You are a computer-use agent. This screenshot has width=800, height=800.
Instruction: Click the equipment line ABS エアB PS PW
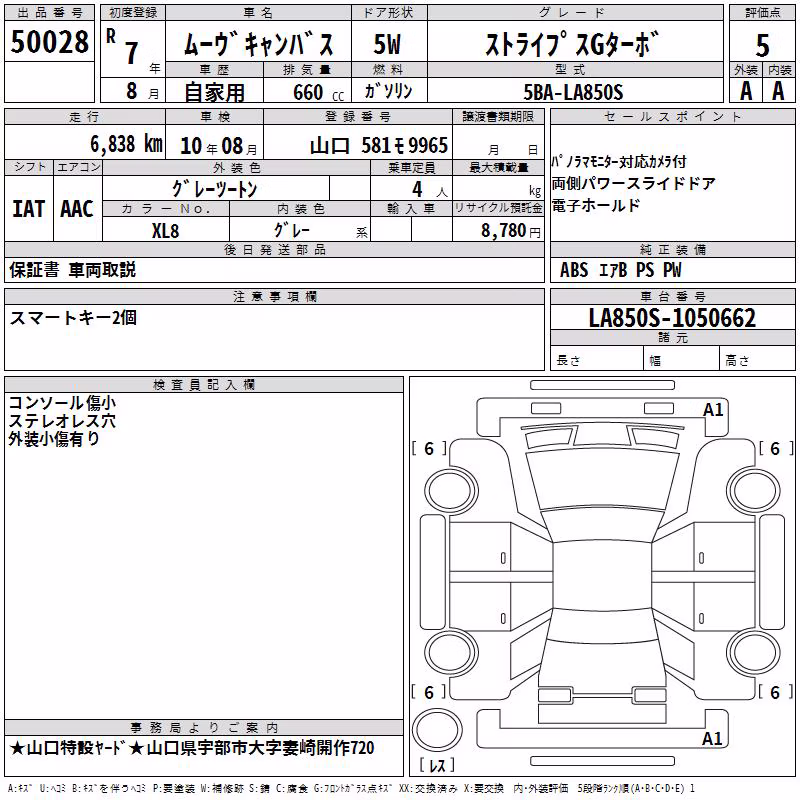(x=620, y=270)
